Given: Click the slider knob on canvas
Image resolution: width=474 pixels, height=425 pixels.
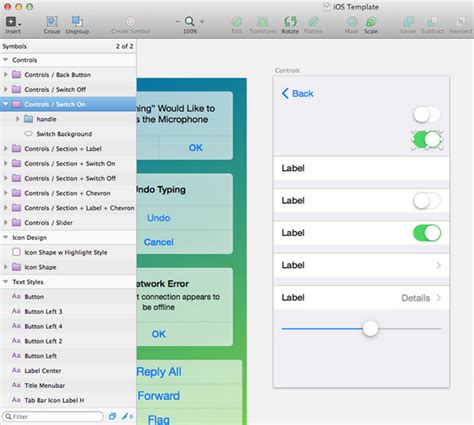Looking at the screenshot, I should (370, 329).
